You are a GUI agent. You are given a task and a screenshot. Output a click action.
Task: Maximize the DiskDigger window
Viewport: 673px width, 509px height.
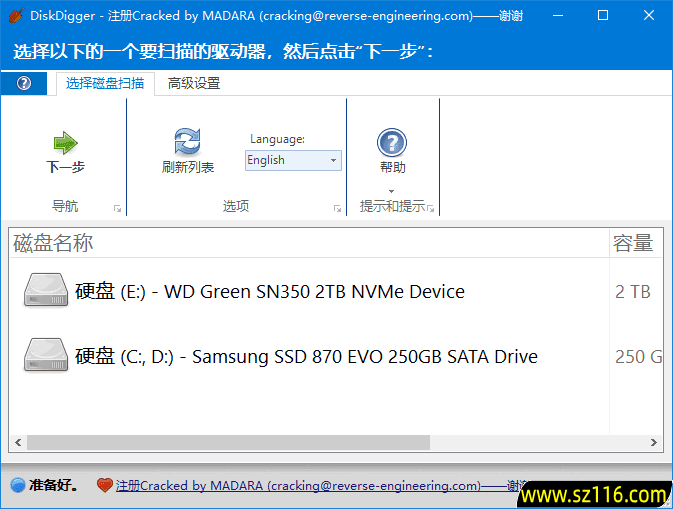click(603, 15)
